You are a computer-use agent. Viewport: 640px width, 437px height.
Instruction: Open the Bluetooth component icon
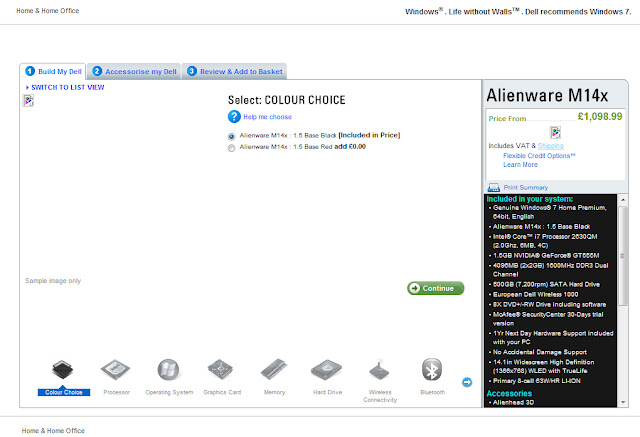point(432,370)
